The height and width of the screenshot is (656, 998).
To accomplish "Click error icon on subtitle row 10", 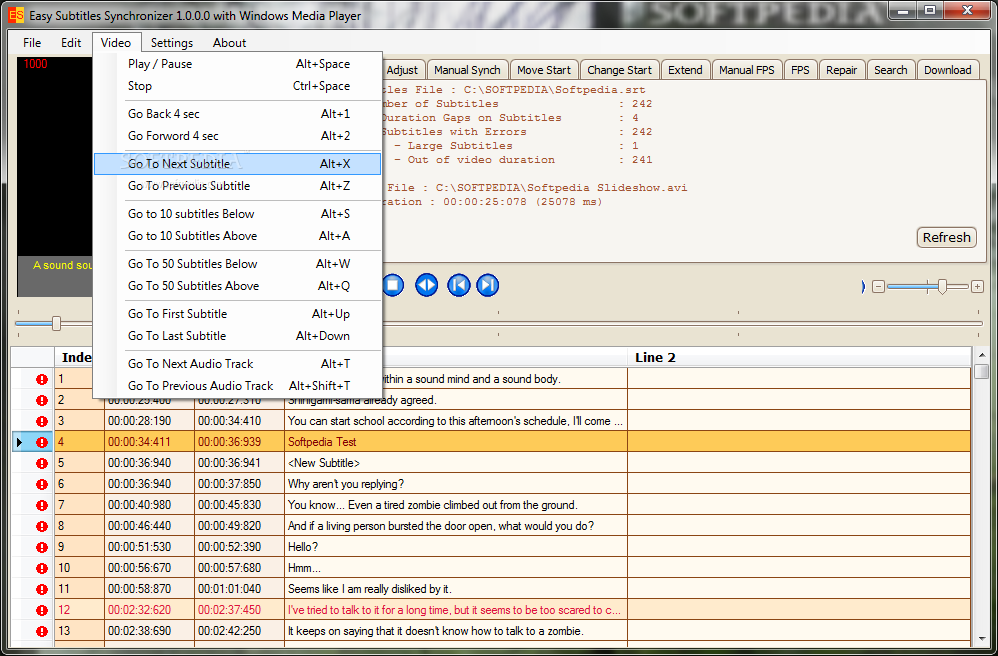I will [x=42, y=568].
